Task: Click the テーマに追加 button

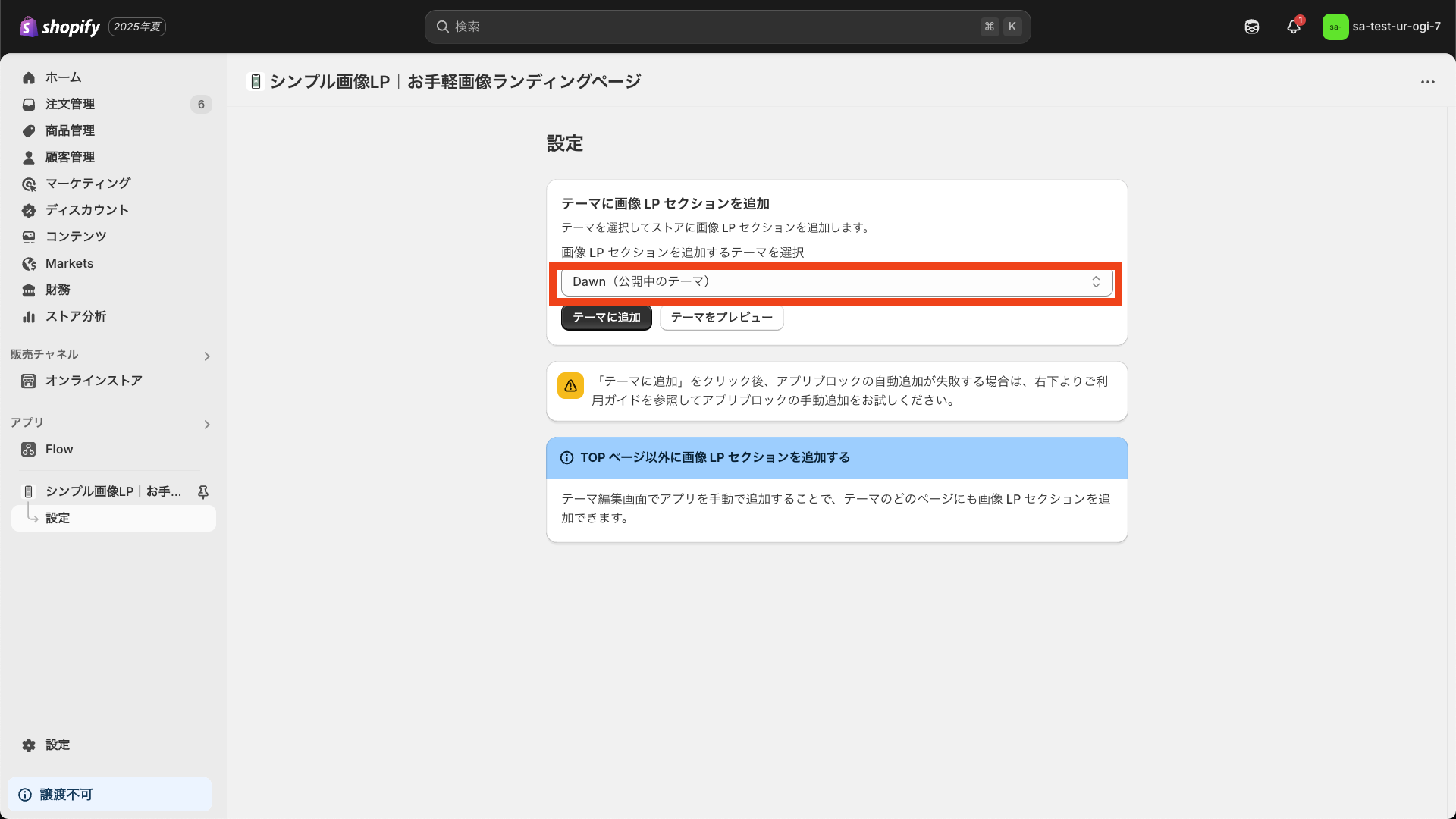Action: click(x=606, y=317)
